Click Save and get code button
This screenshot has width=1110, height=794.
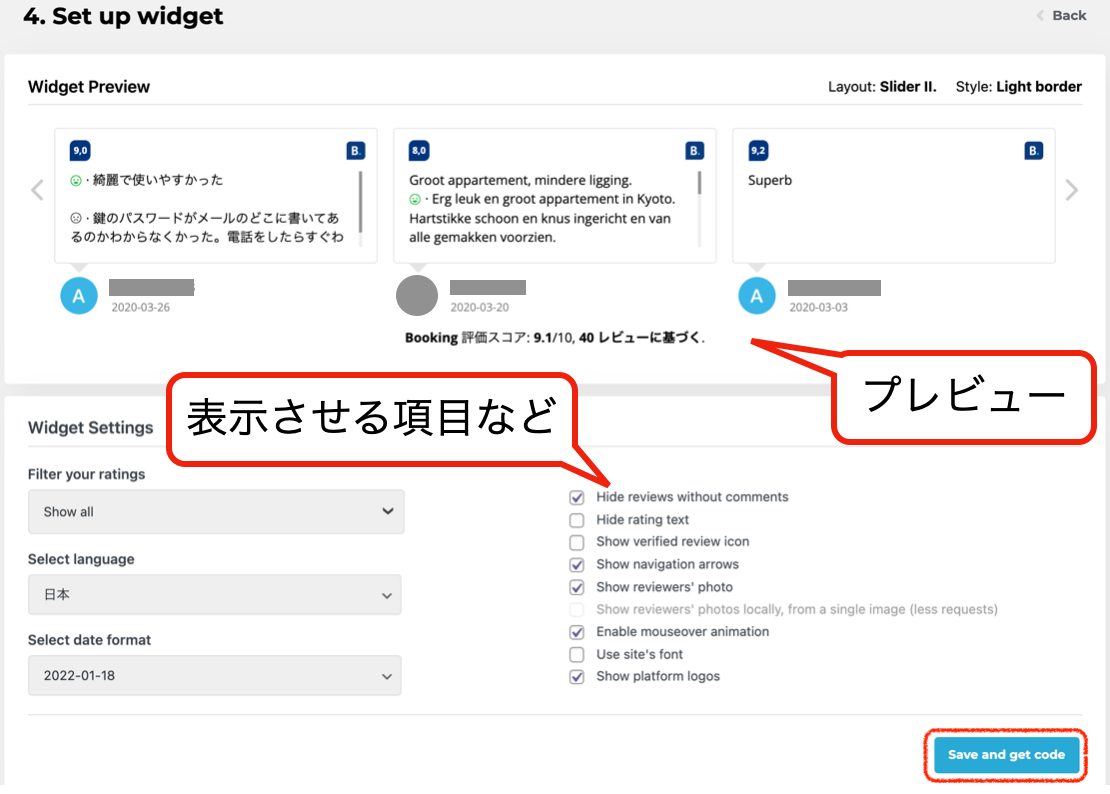pyautogui.click(x=1006, y=755)
